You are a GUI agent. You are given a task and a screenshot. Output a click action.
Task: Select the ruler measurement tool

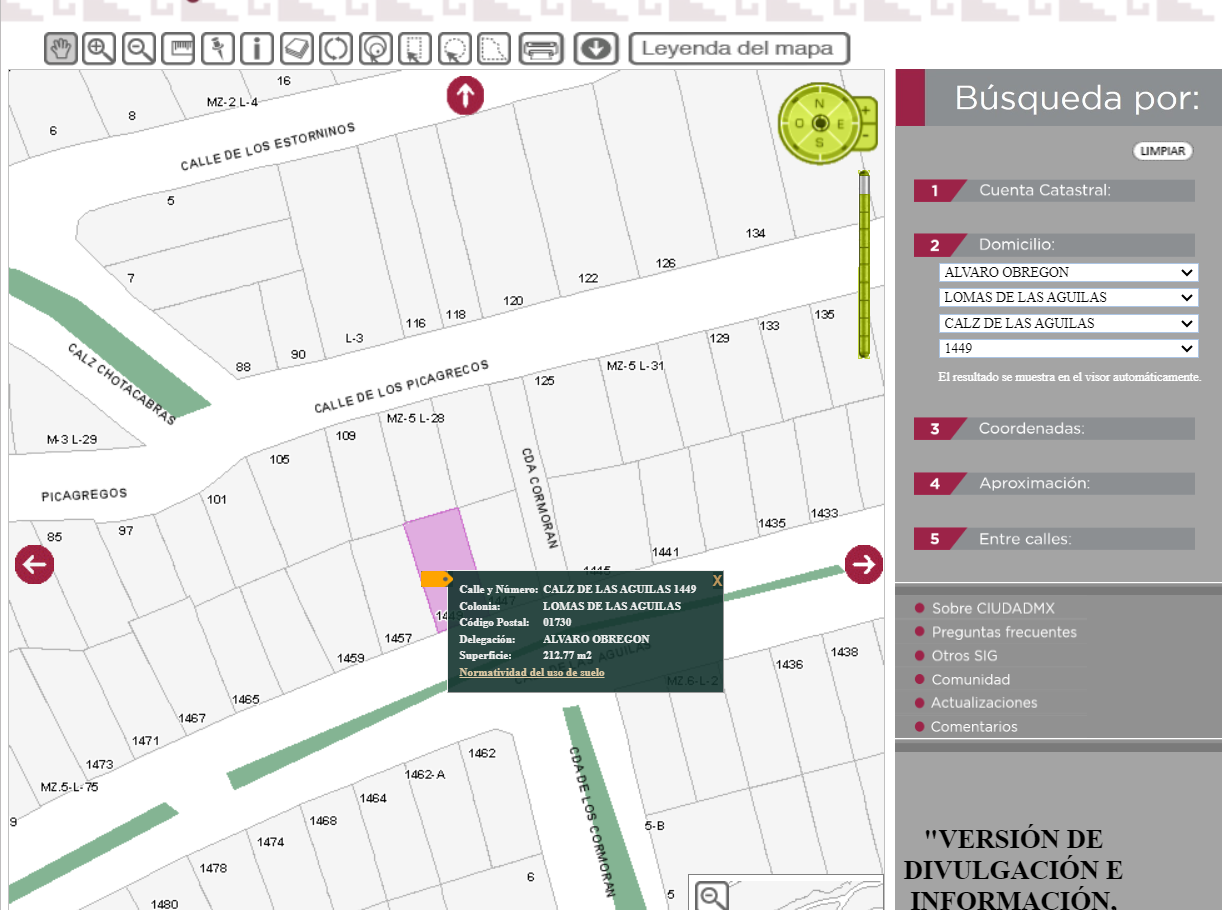[178, 48]
